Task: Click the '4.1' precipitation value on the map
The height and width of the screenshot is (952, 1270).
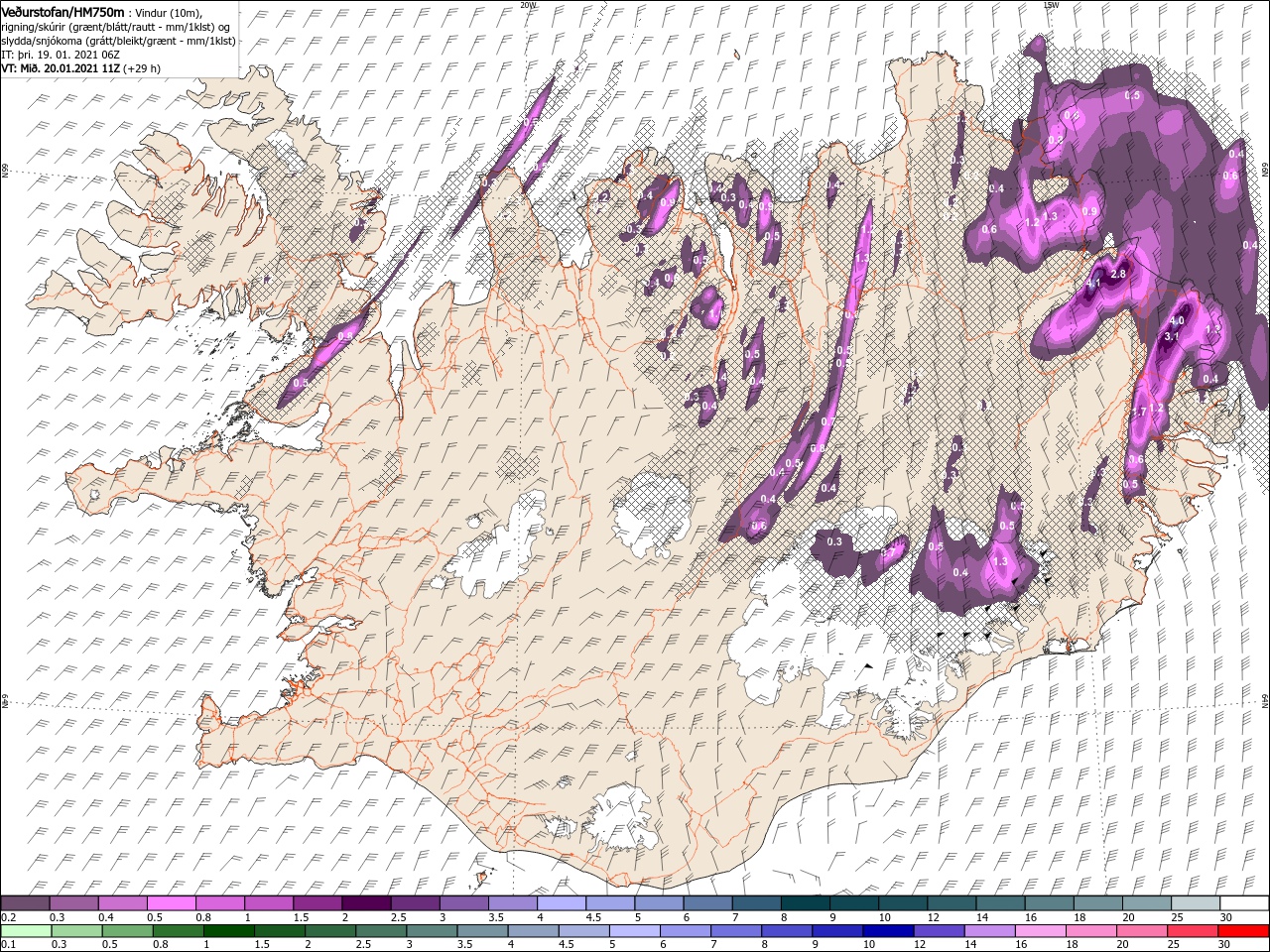Action: [1094, 285]
